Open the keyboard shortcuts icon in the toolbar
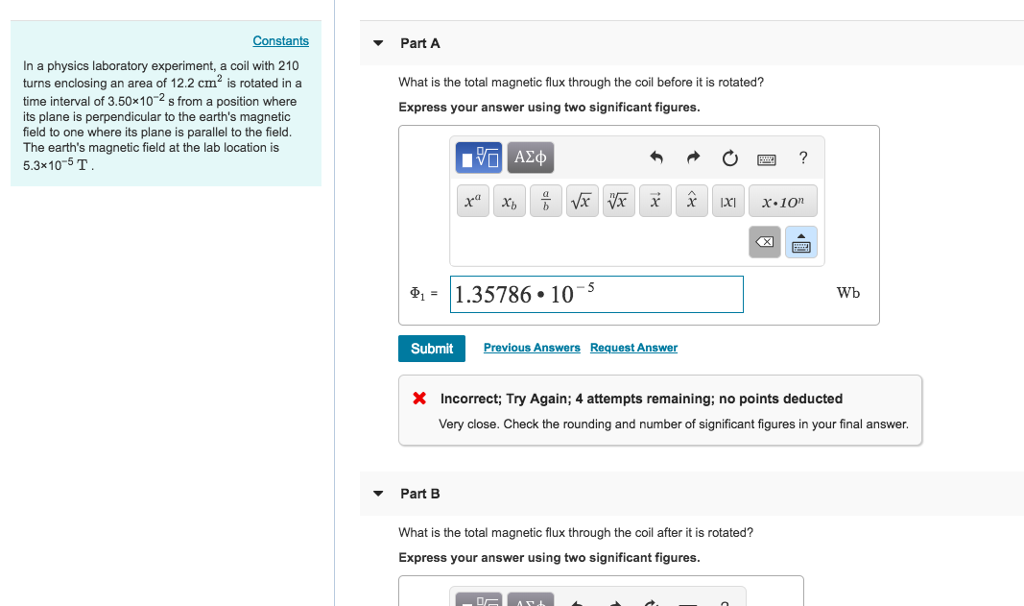 click(x=766, y=158)
